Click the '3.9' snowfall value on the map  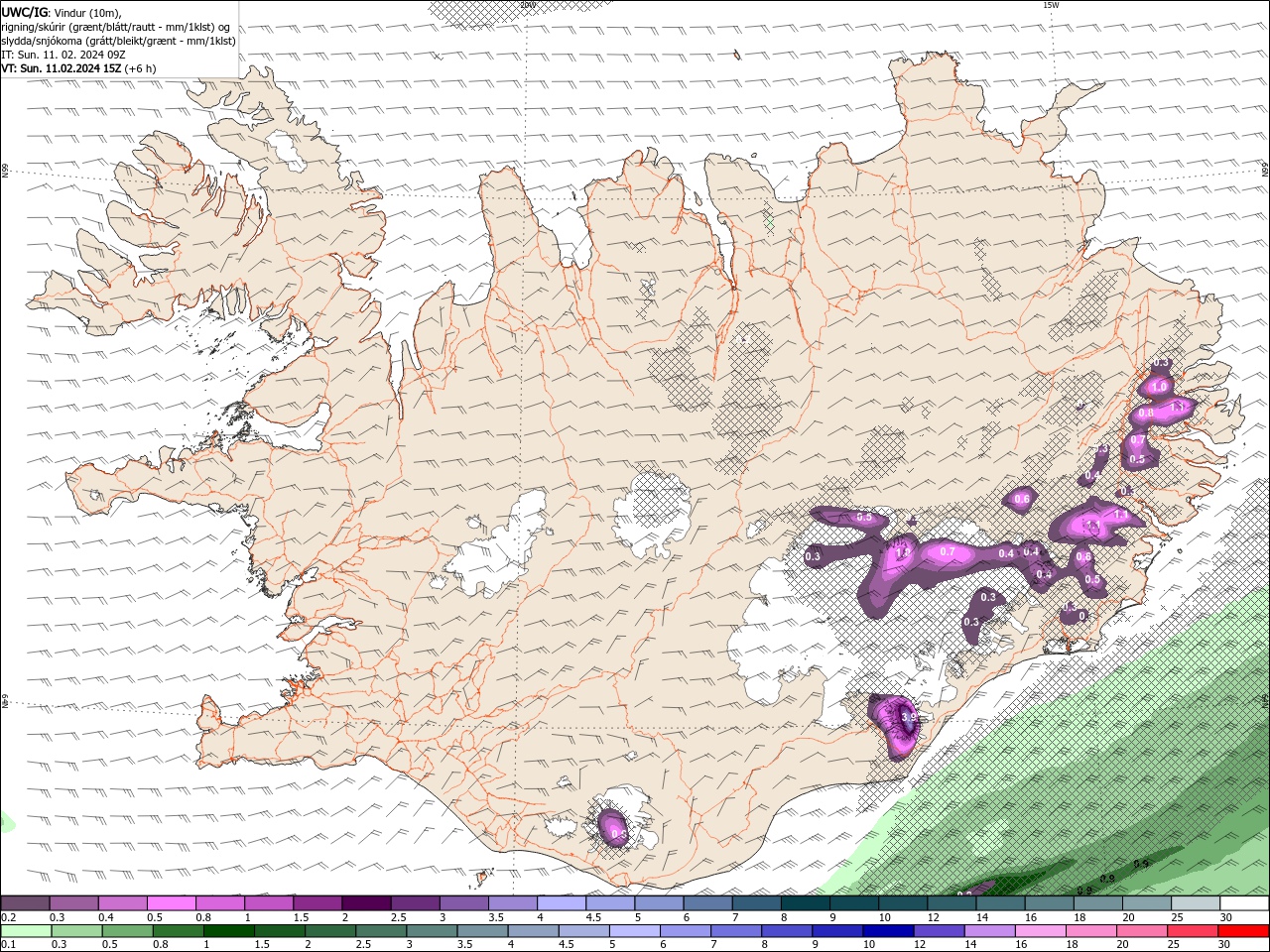coord(907,716)
